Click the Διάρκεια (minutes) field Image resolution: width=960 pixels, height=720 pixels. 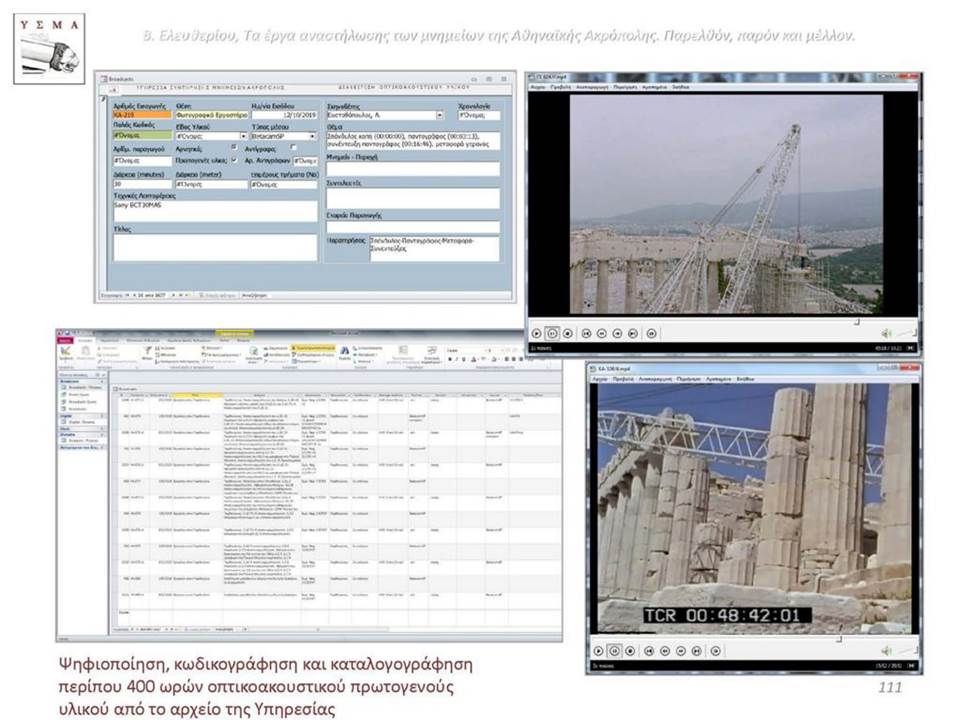142,184
